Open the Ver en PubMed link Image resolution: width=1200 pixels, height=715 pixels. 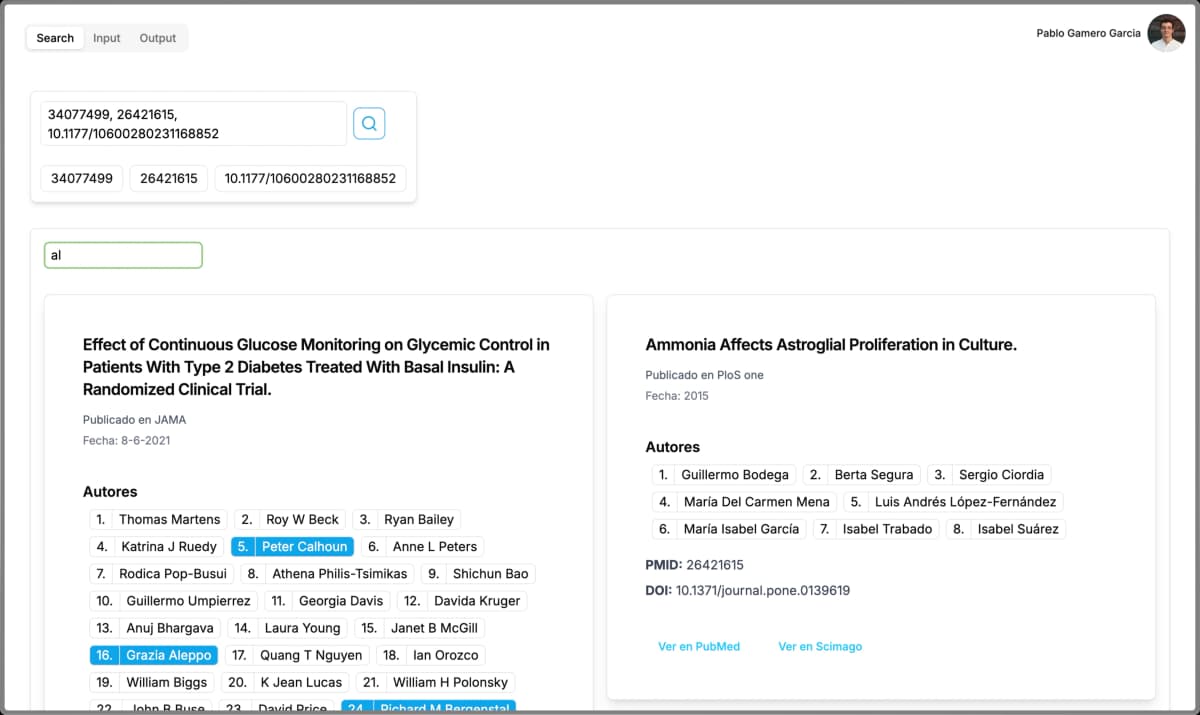pos(699,646)
